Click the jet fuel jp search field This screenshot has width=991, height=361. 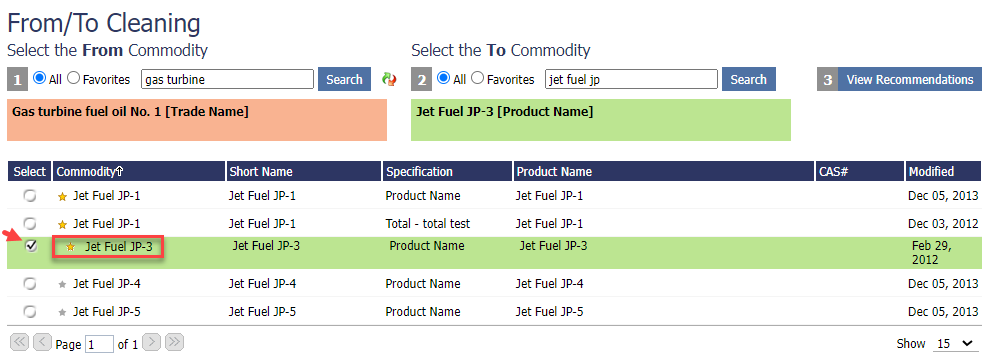click(631, 80)
